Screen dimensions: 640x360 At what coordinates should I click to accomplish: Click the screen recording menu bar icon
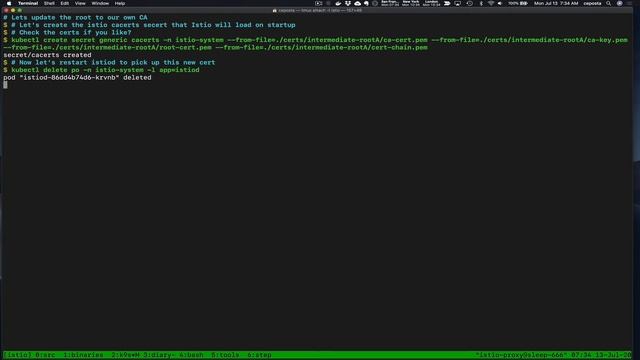point(318,3)
